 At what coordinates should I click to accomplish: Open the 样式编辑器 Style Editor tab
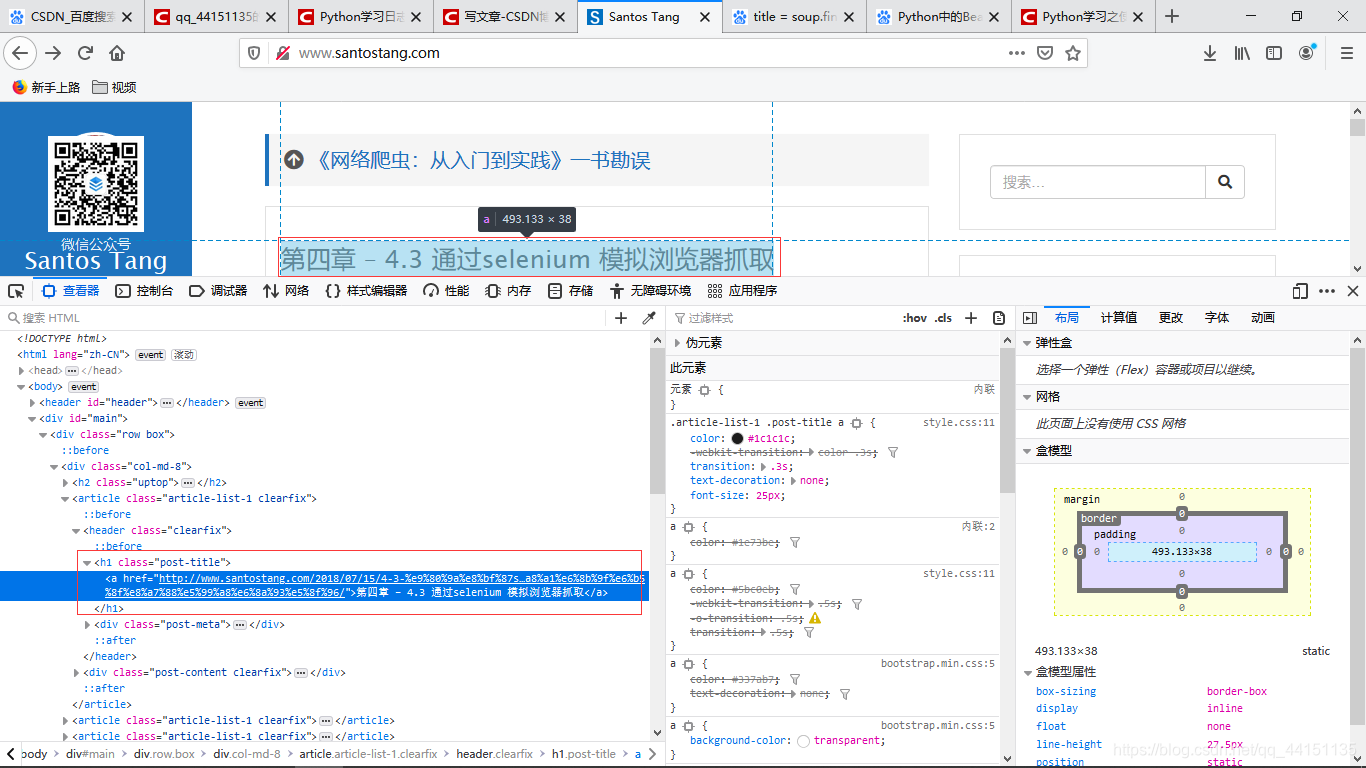point(366,291)
